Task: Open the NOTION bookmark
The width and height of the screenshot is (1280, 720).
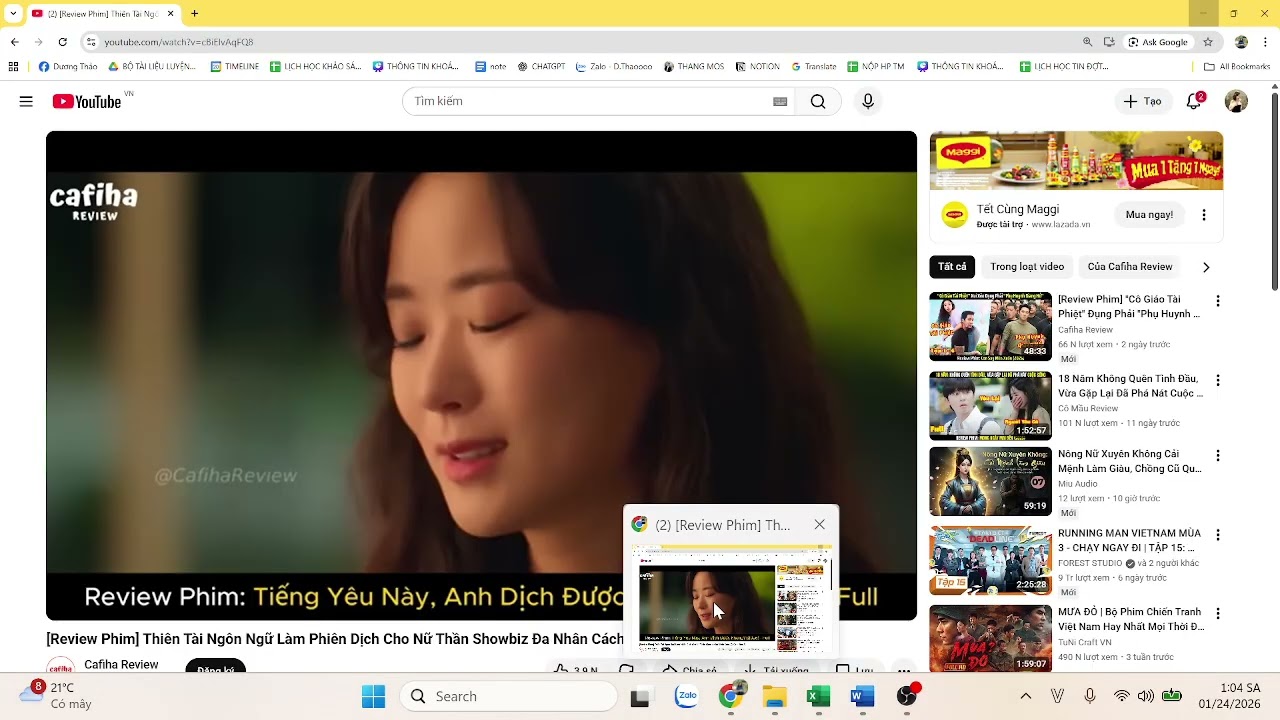Action: 757,67
